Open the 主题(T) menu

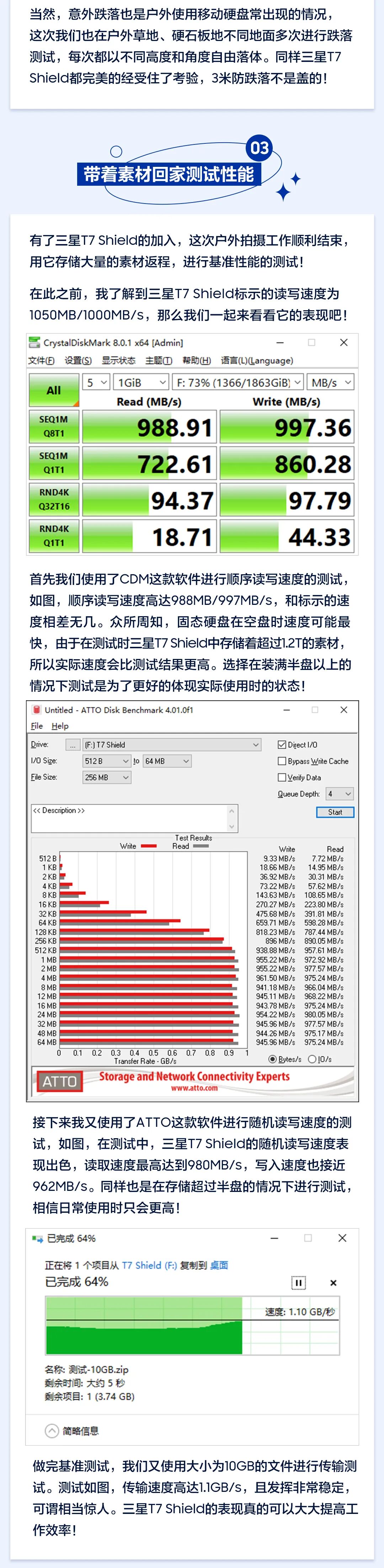[x=159, y=360]
